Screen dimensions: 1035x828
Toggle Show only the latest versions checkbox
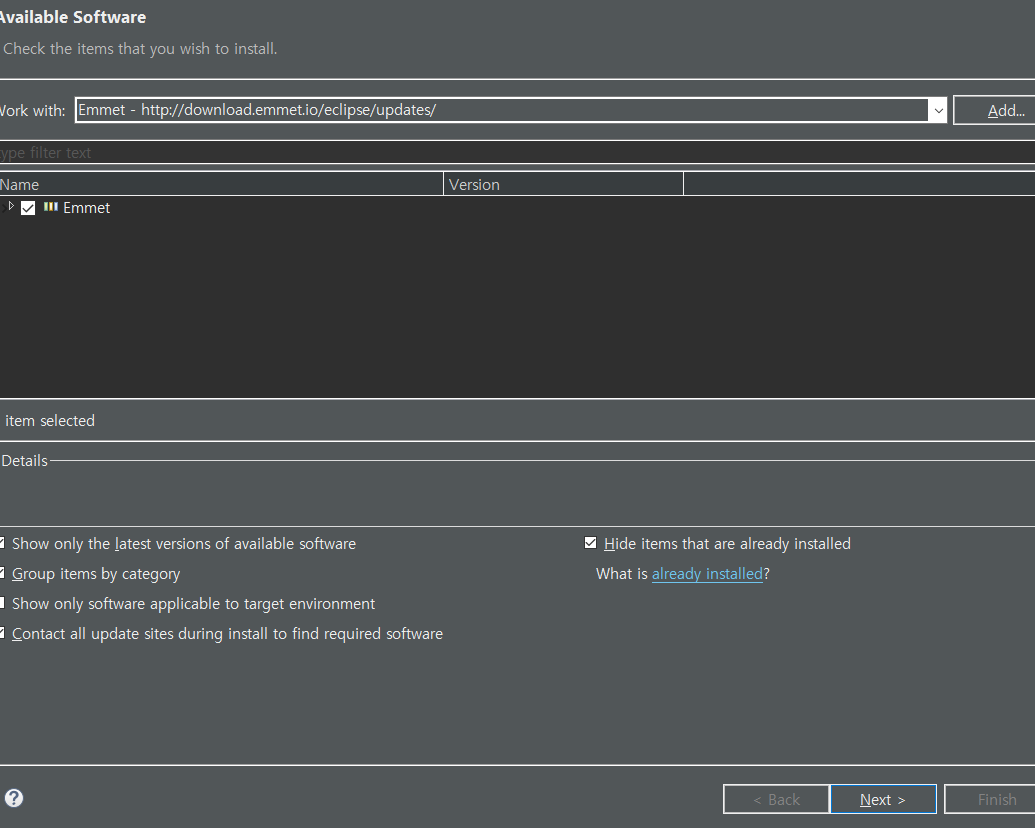[x=2, y=543]
